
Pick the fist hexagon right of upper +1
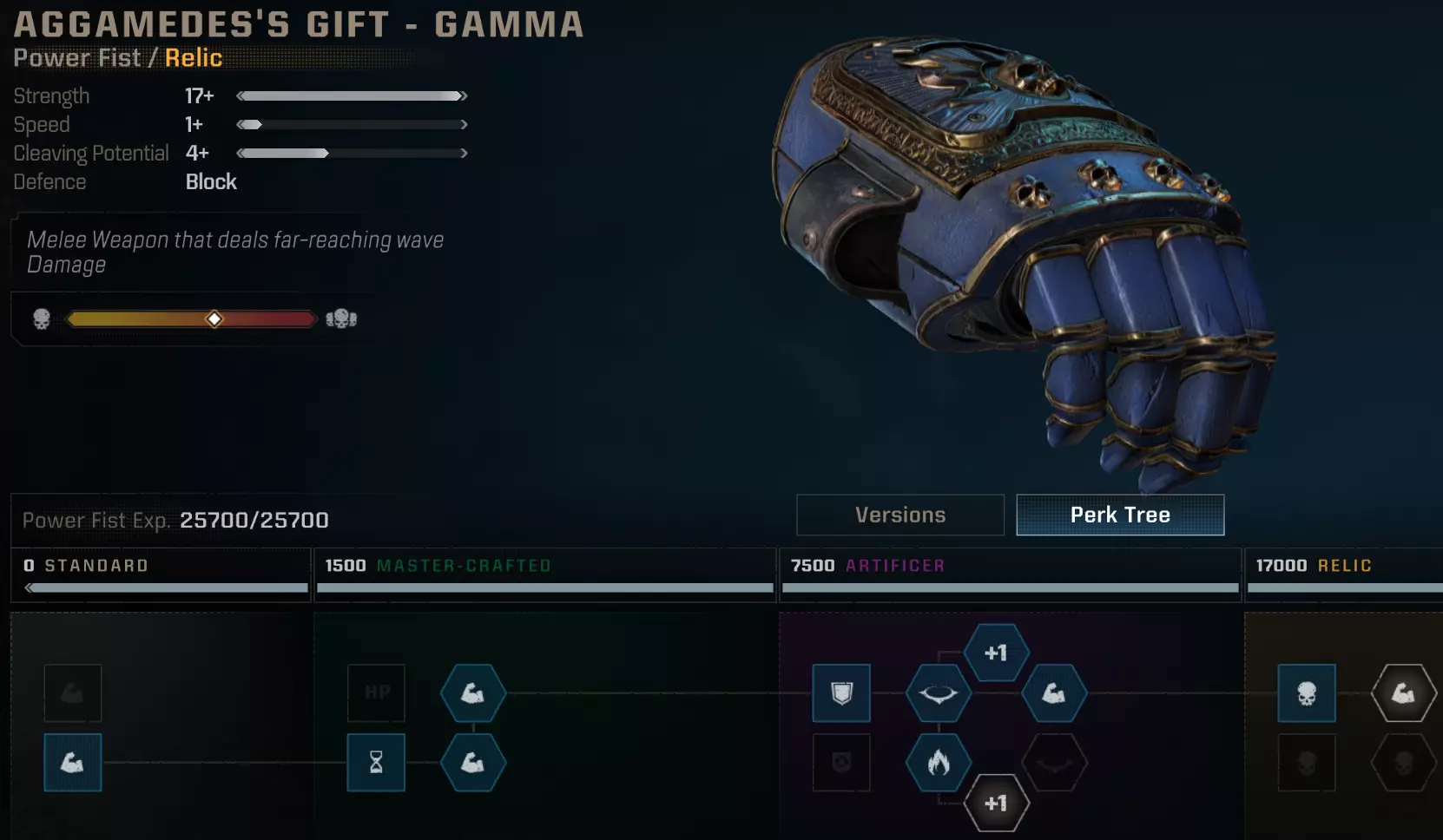1054,693
